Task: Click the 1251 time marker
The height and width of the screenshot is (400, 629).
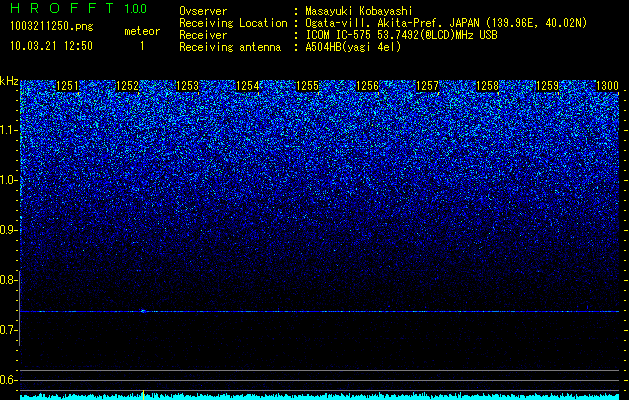Action: [x=67, y=86]
